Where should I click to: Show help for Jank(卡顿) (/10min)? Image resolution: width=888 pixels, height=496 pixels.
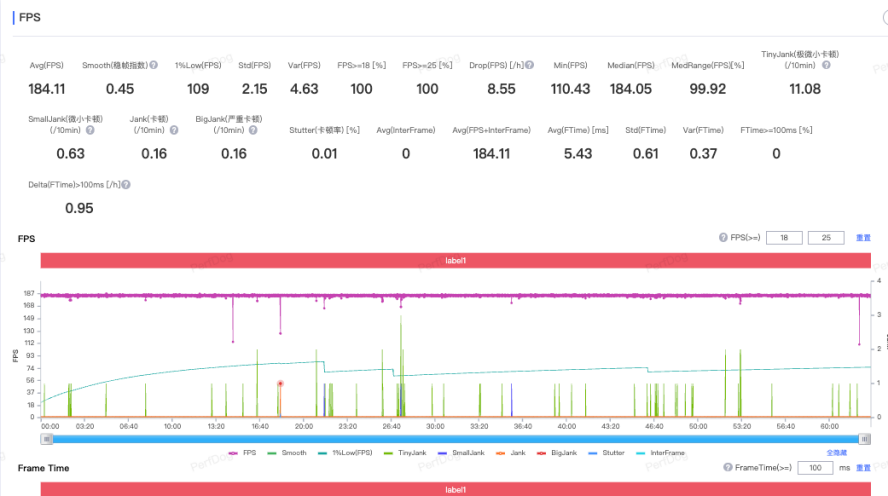(174, 130)
